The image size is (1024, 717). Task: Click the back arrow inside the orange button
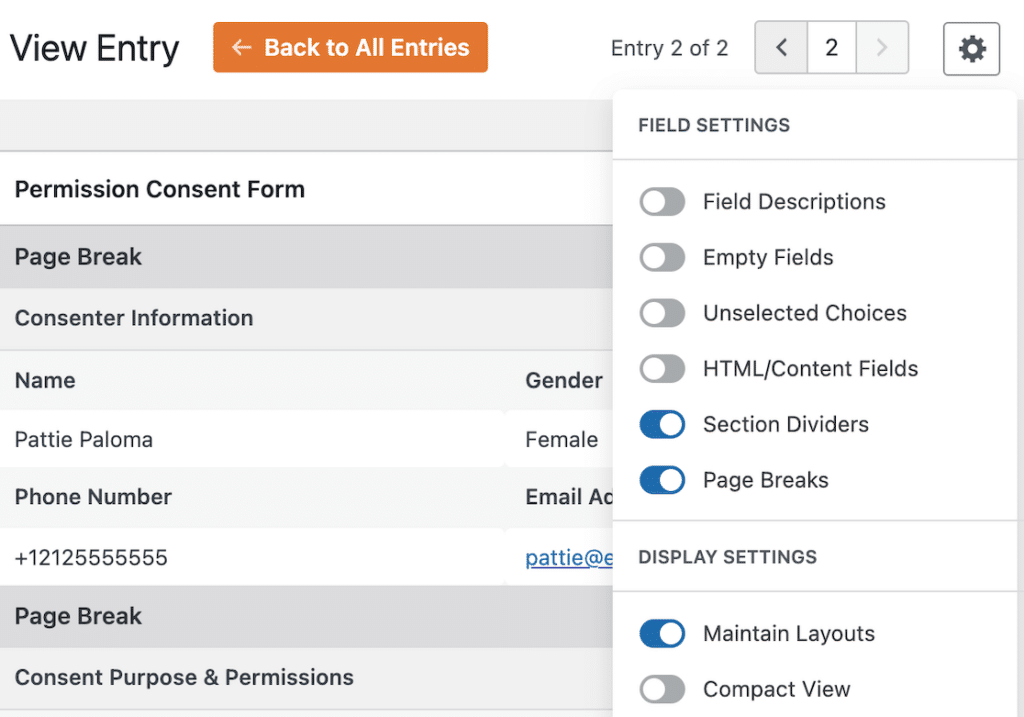point(243,47)
